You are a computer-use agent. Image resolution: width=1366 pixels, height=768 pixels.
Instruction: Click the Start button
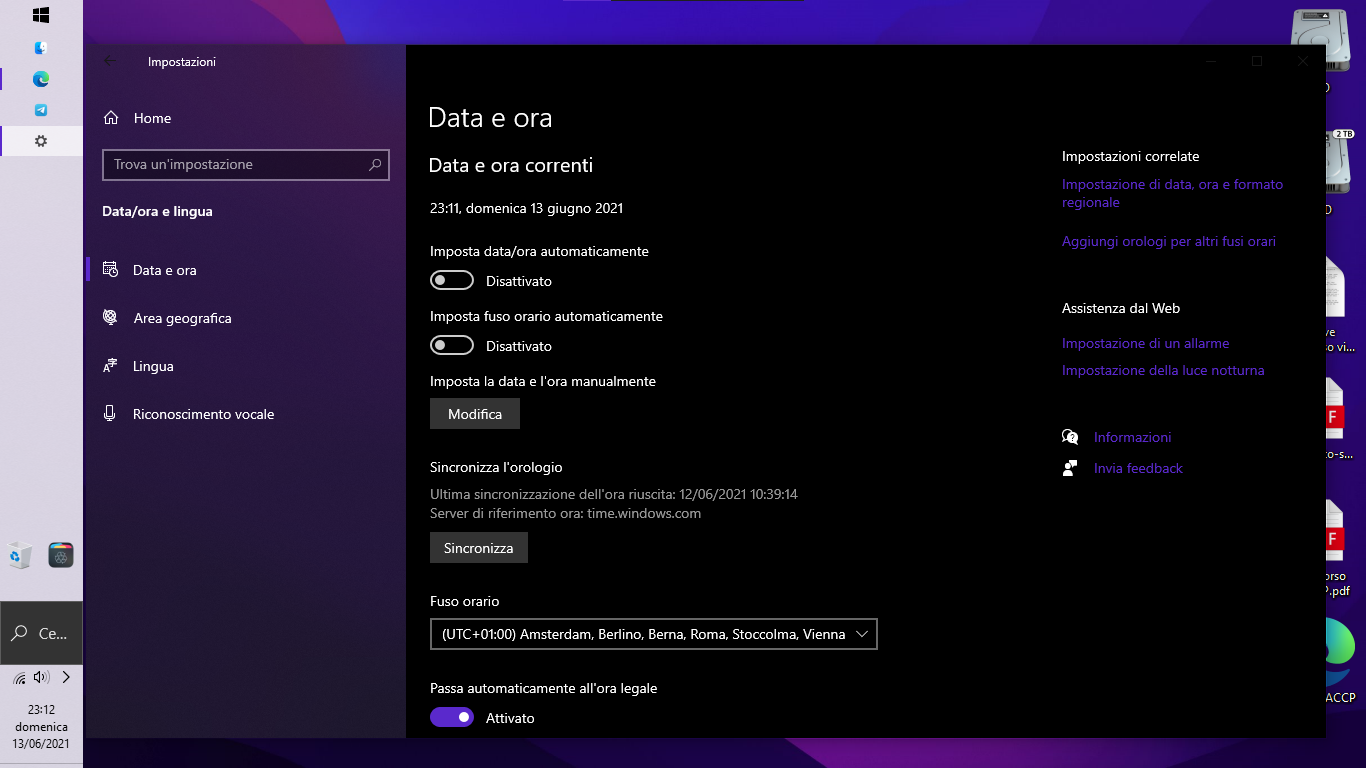(x=40, y=15)
